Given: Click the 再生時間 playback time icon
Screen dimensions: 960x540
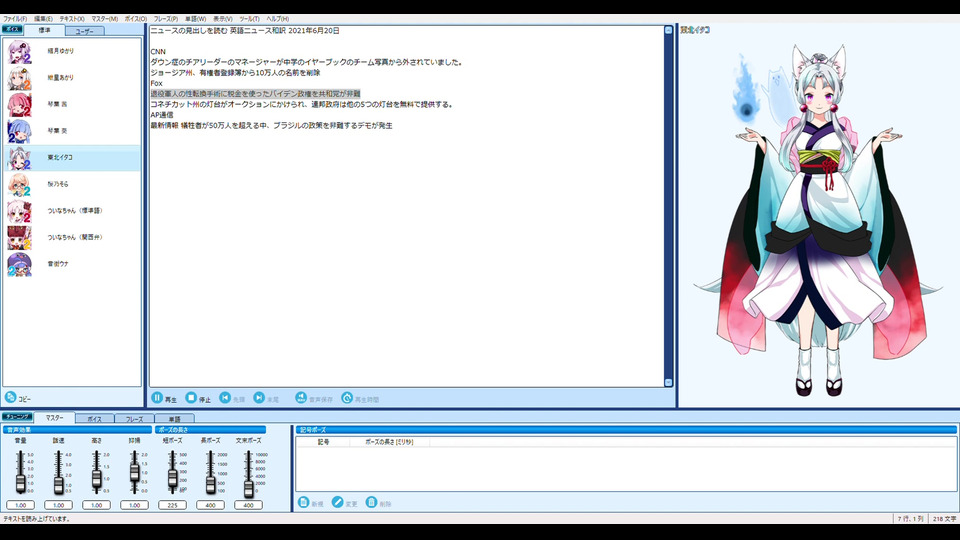Looking at the screenshot, I should tap(347, 398).
